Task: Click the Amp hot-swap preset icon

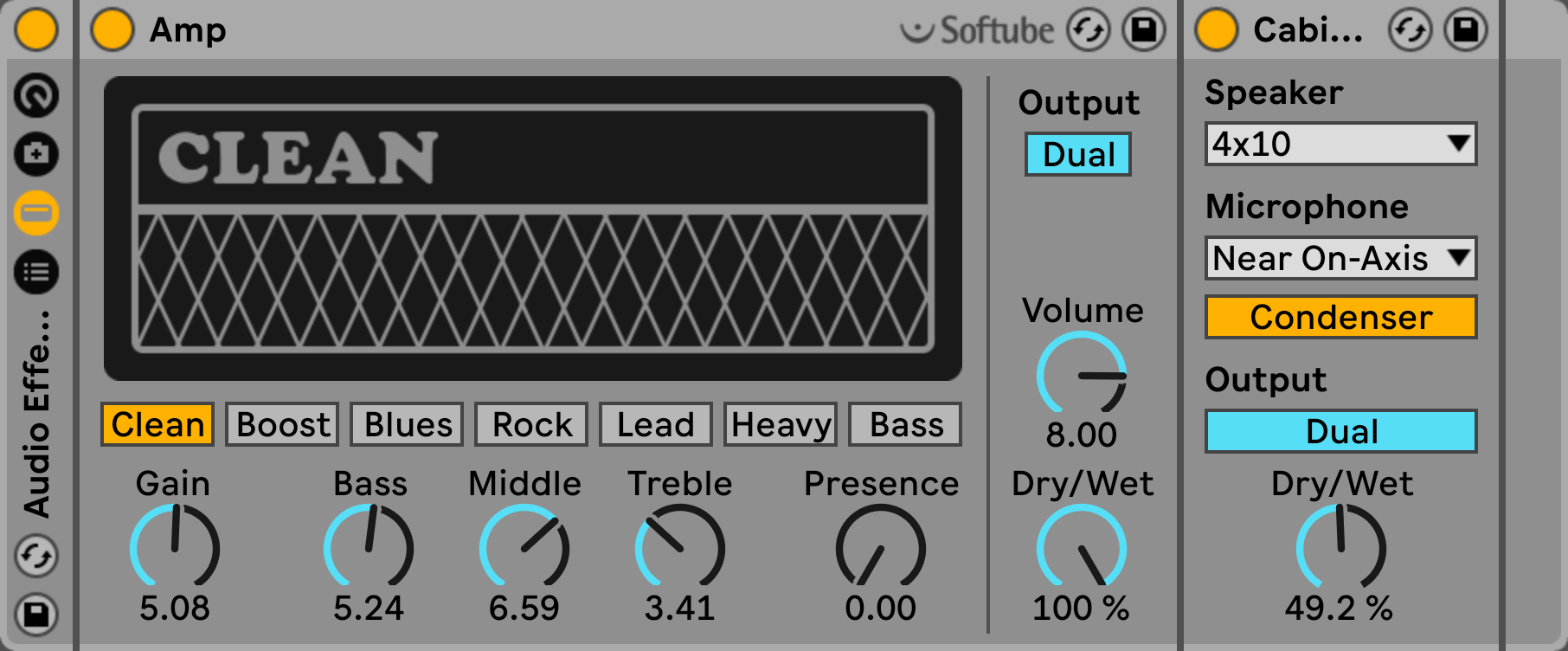Action: coord(1088,30)
